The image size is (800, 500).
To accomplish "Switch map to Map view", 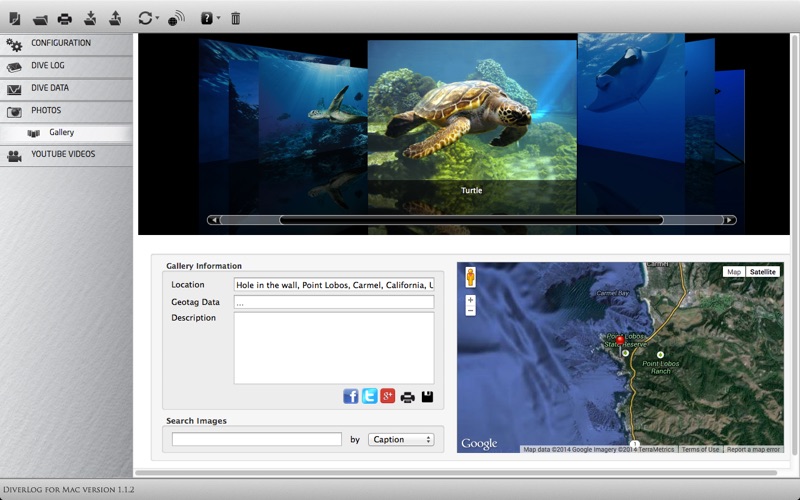I will 734,272.
